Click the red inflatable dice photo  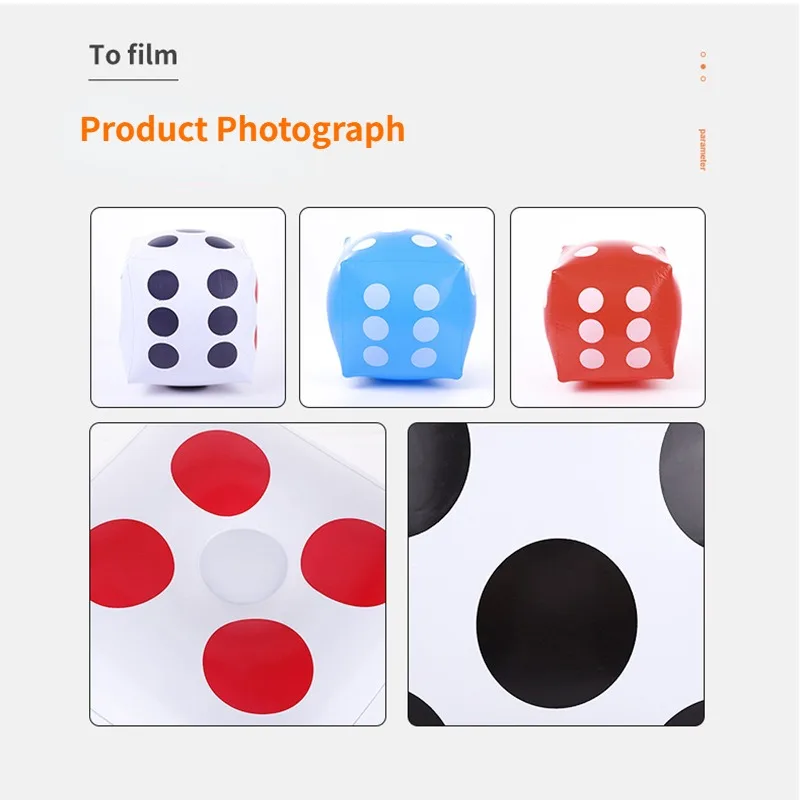(x=608, y=307)
